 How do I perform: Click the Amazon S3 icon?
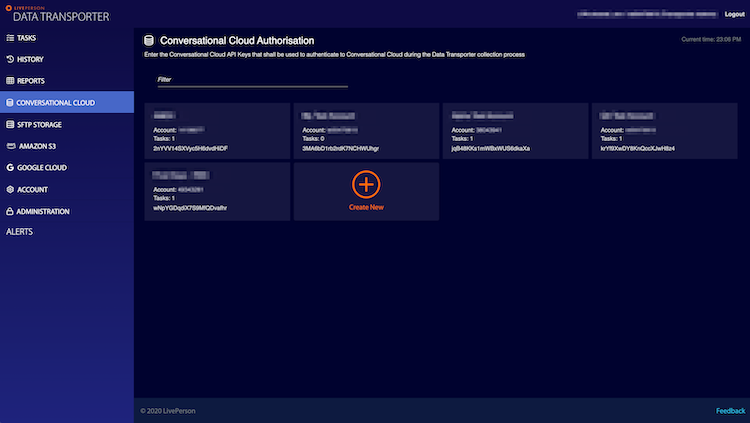click(11, 146)
